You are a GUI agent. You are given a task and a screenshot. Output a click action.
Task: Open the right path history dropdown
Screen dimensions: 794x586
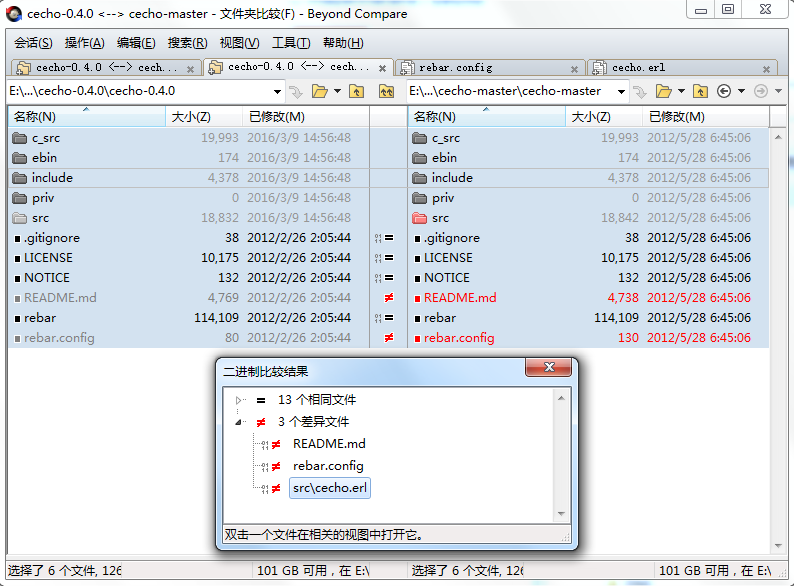tap(621, 92)
